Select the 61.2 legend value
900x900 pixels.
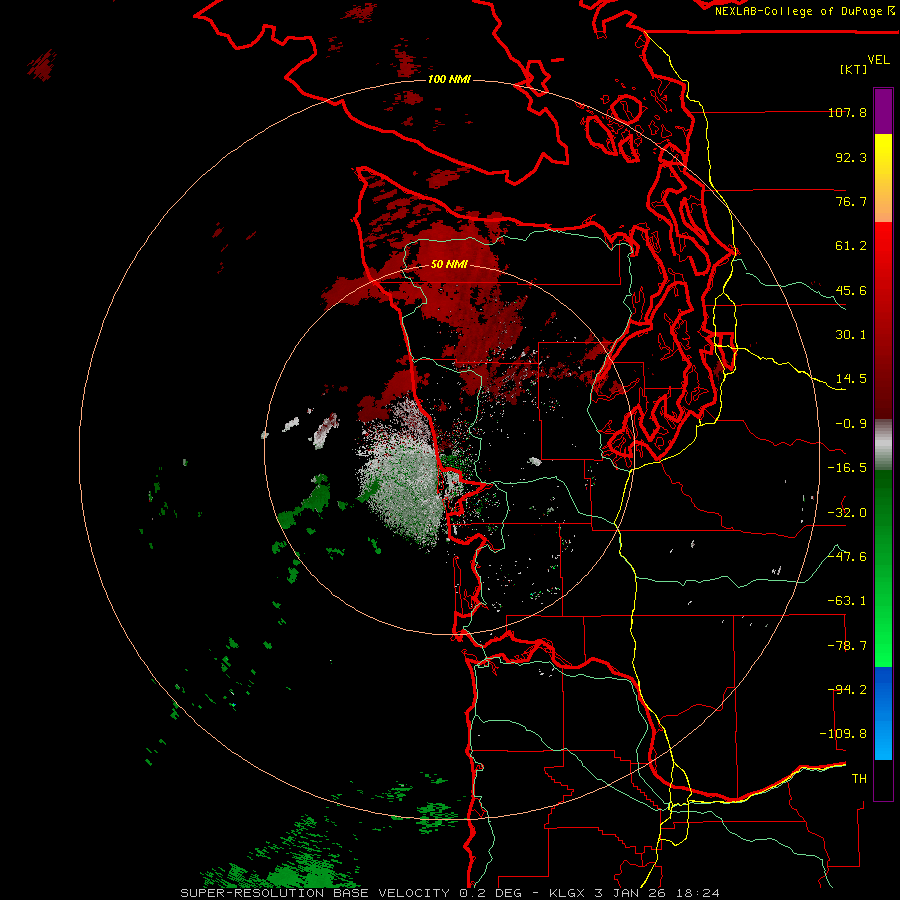pyautogui.click(x=851, y=246)
